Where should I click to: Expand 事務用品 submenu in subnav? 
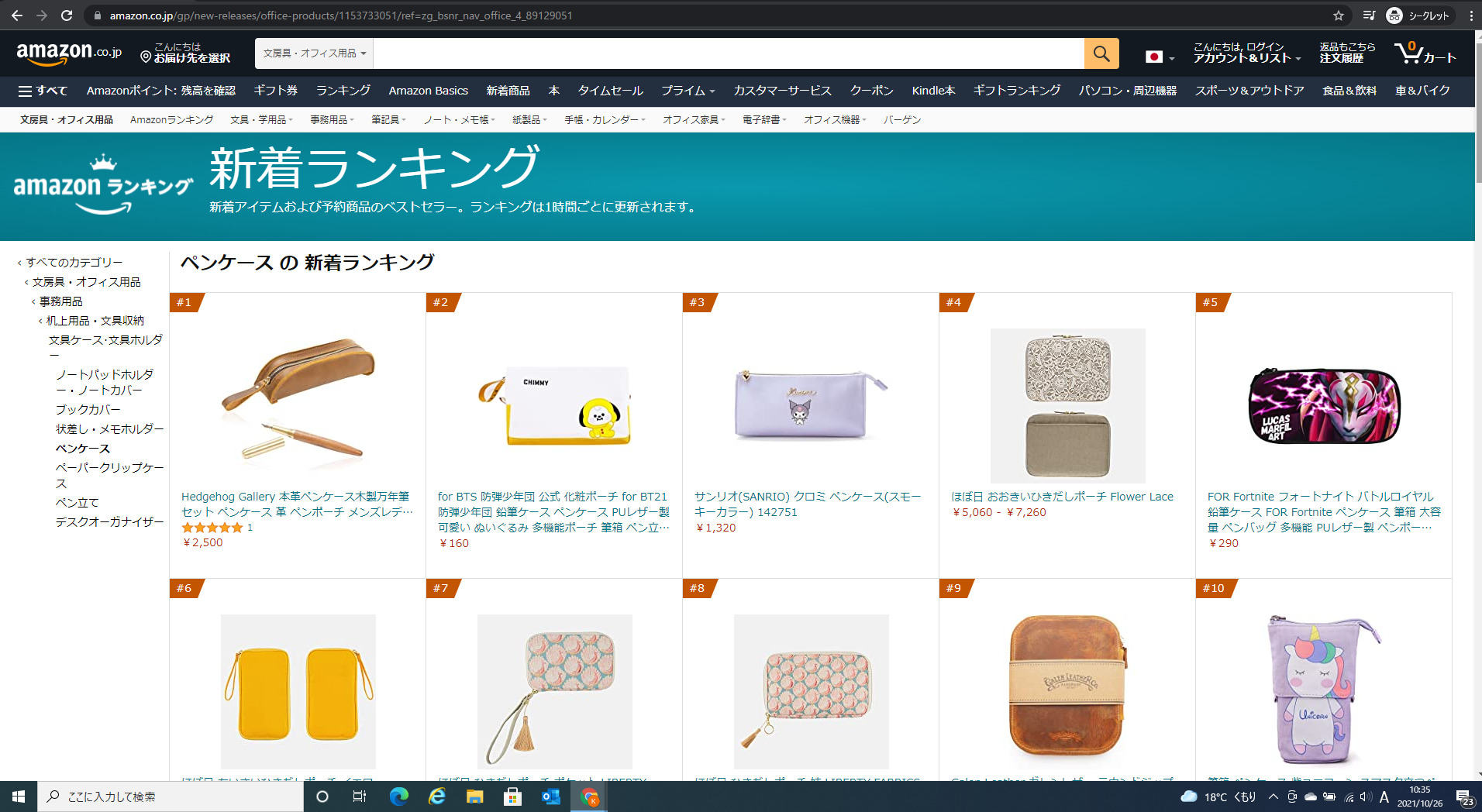click(x=332, y=119)
